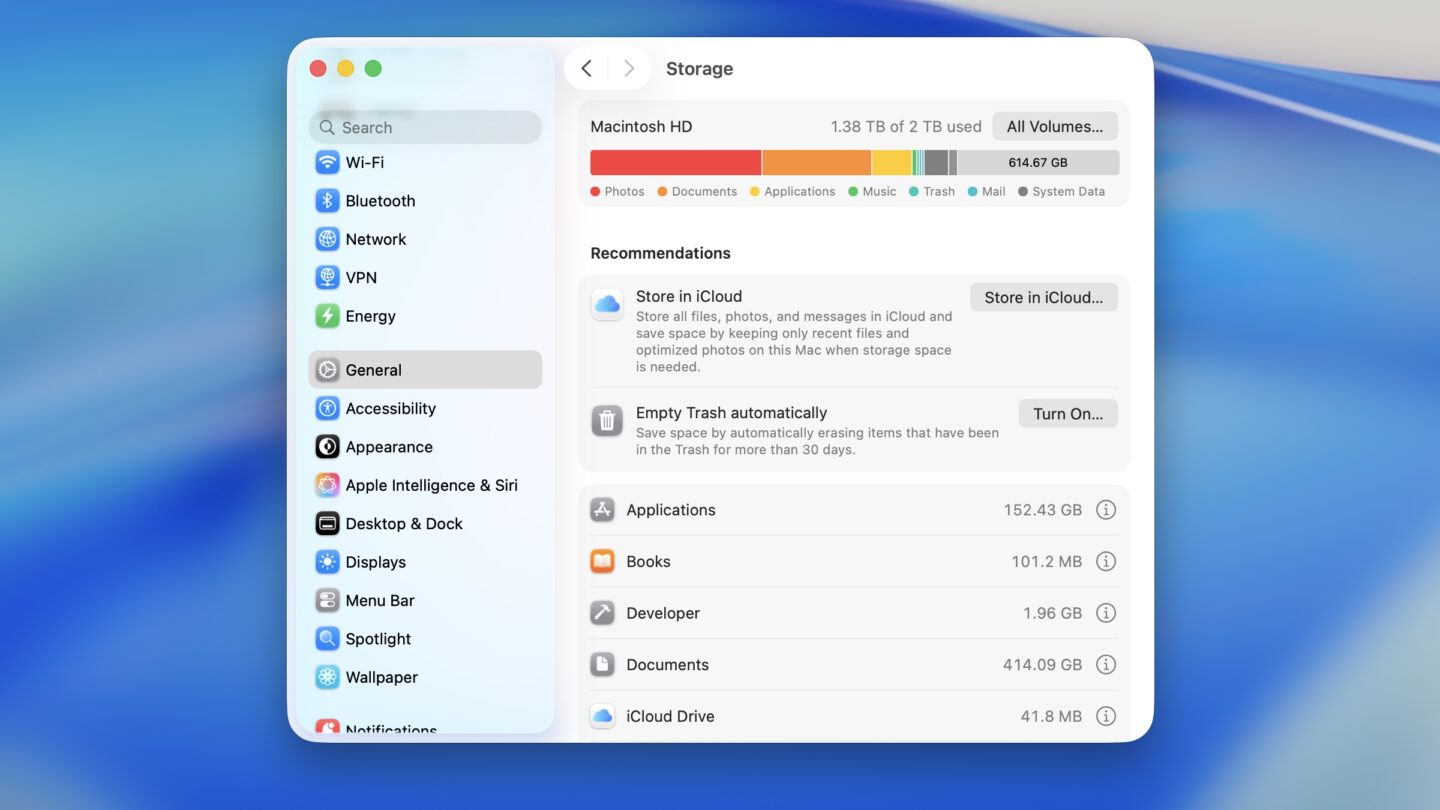Expand info for the Documents category
The height and width of the screenshot is (810, 1440).
coord(1106,664)
